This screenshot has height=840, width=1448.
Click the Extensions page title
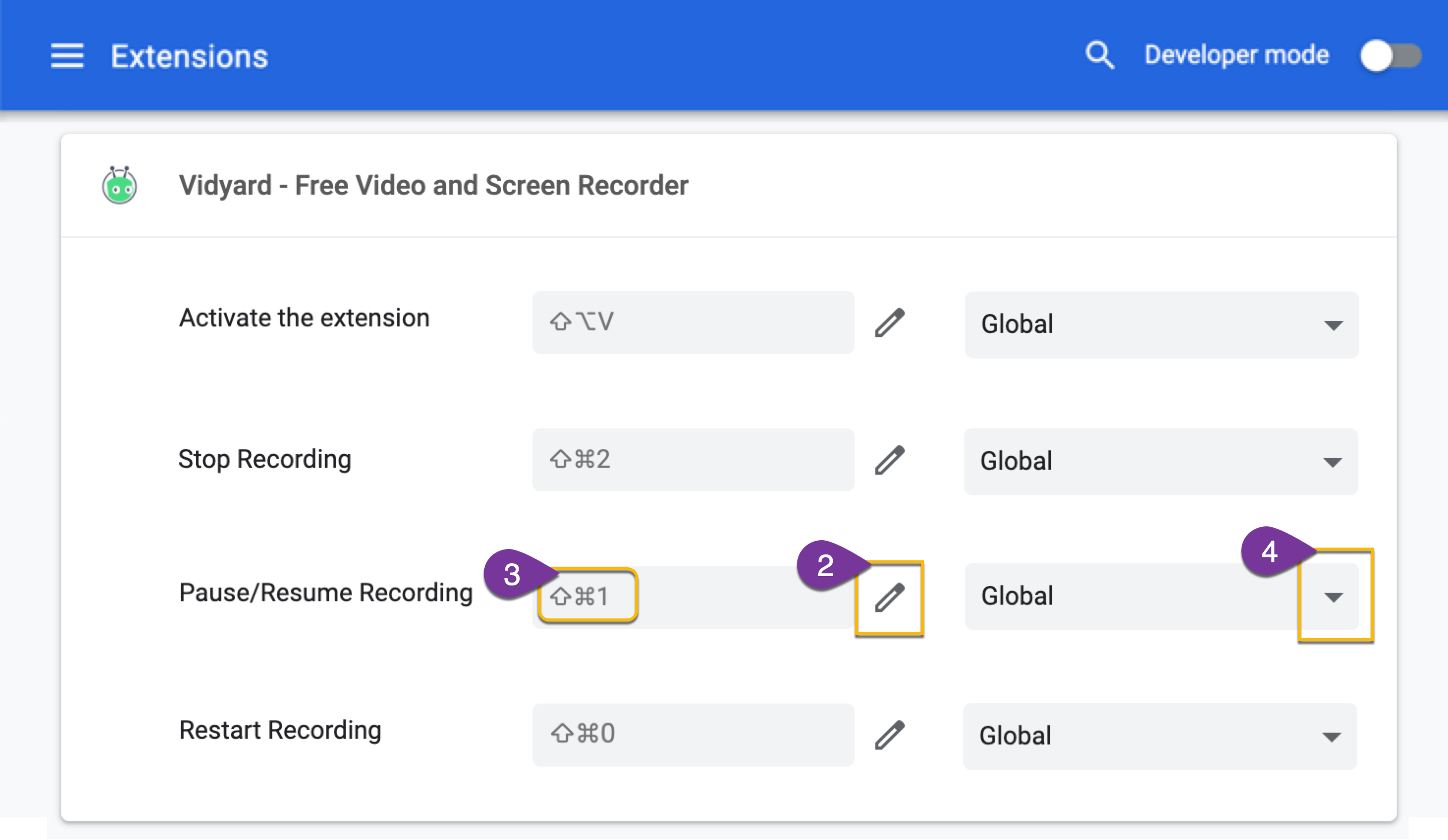(x=190, y=56)
